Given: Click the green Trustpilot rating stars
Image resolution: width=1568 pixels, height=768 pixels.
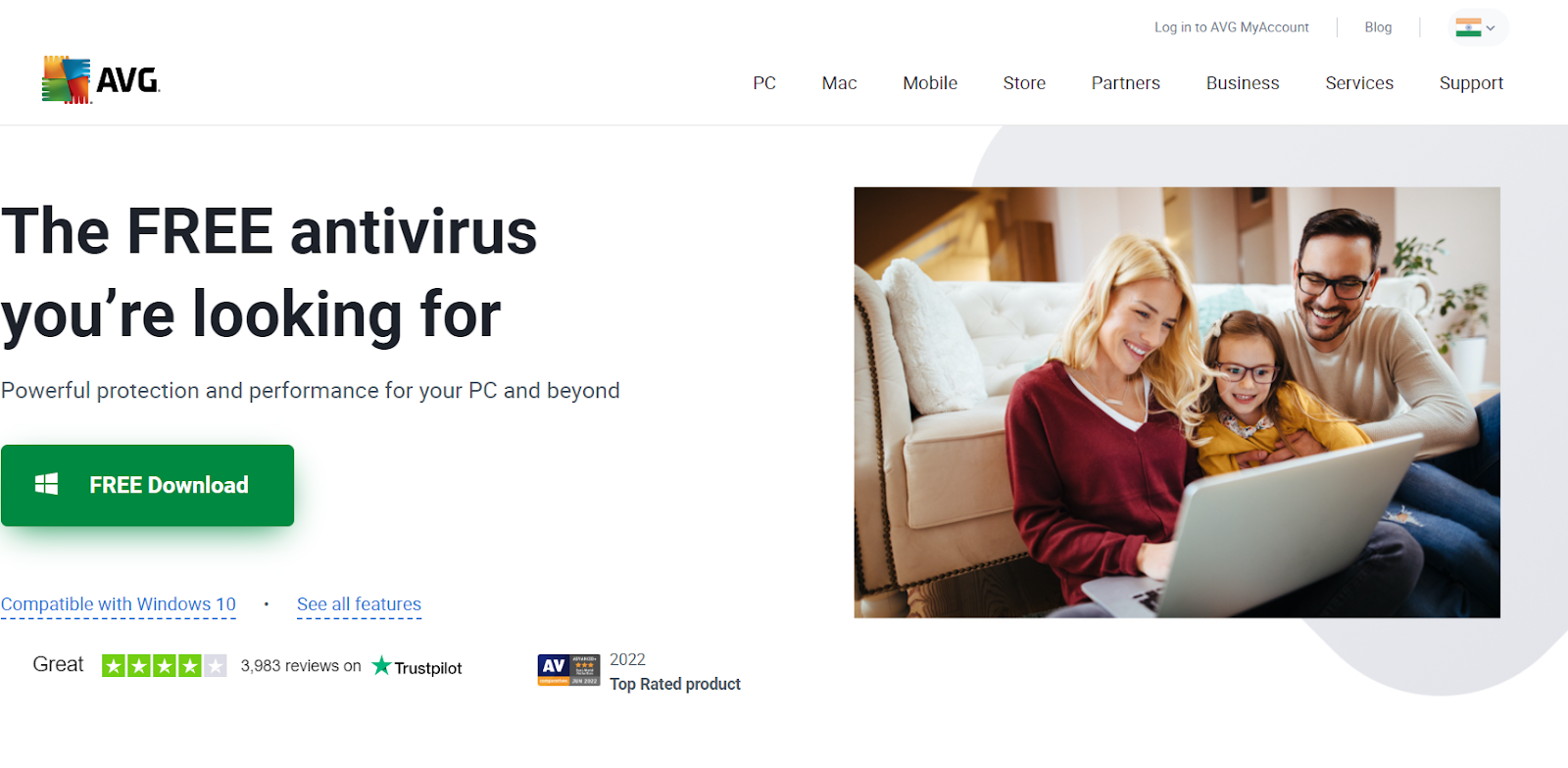Looking at the screenshot, I should (x=165, y=666).
